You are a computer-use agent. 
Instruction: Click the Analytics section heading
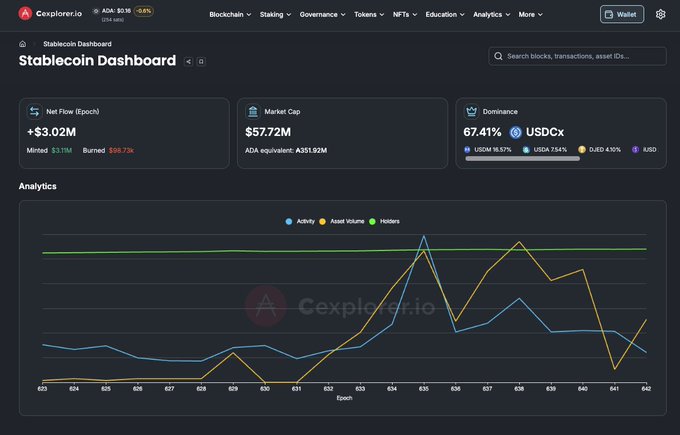click(38, 186)
